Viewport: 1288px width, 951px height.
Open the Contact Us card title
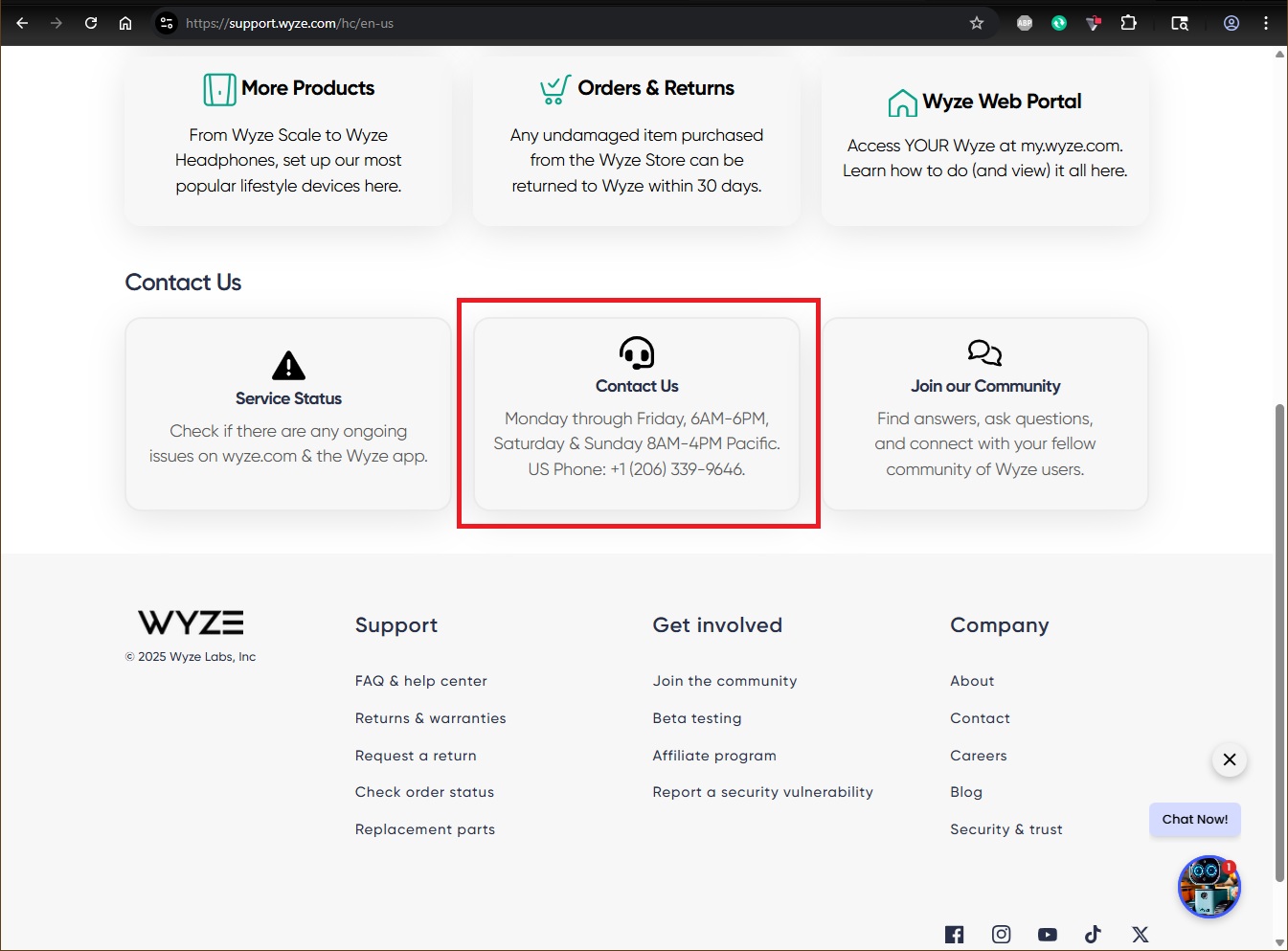(637, 386)
